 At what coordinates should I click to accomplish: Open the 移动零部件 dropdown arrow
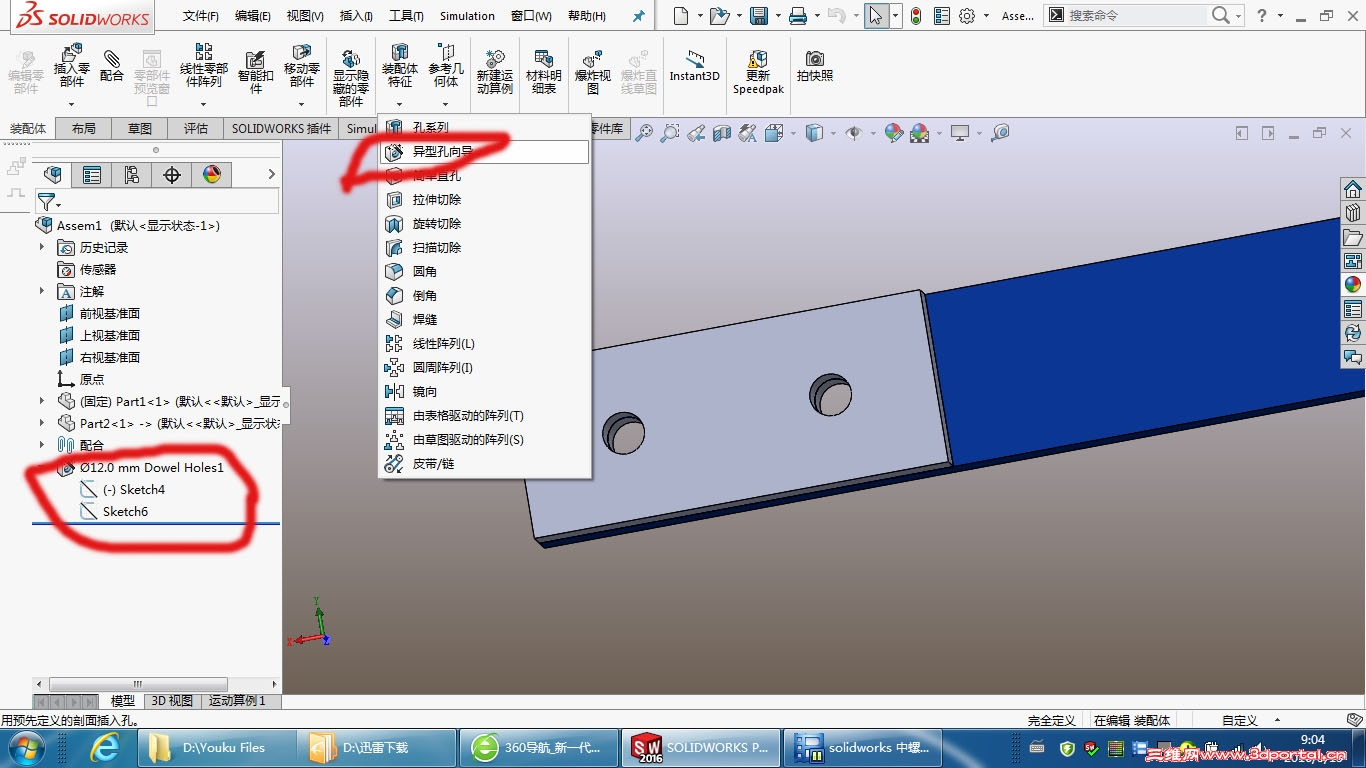coord(301,104)
